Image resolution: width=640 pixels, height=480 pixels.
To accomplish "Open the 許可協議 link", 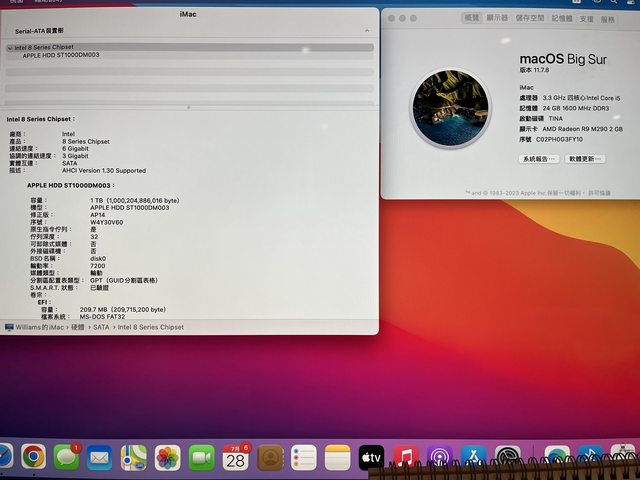I will pos(599,193).
